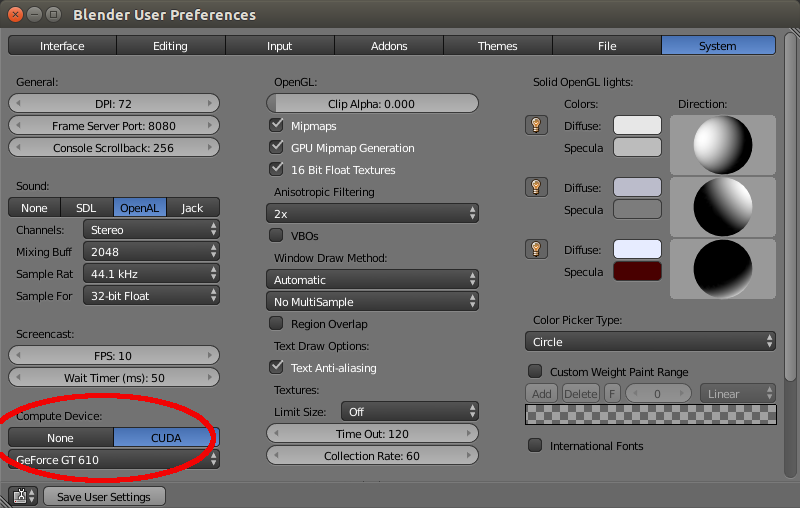800x508 pixels.
Task: Select None as compute device
Action: [x=60, y=438]
